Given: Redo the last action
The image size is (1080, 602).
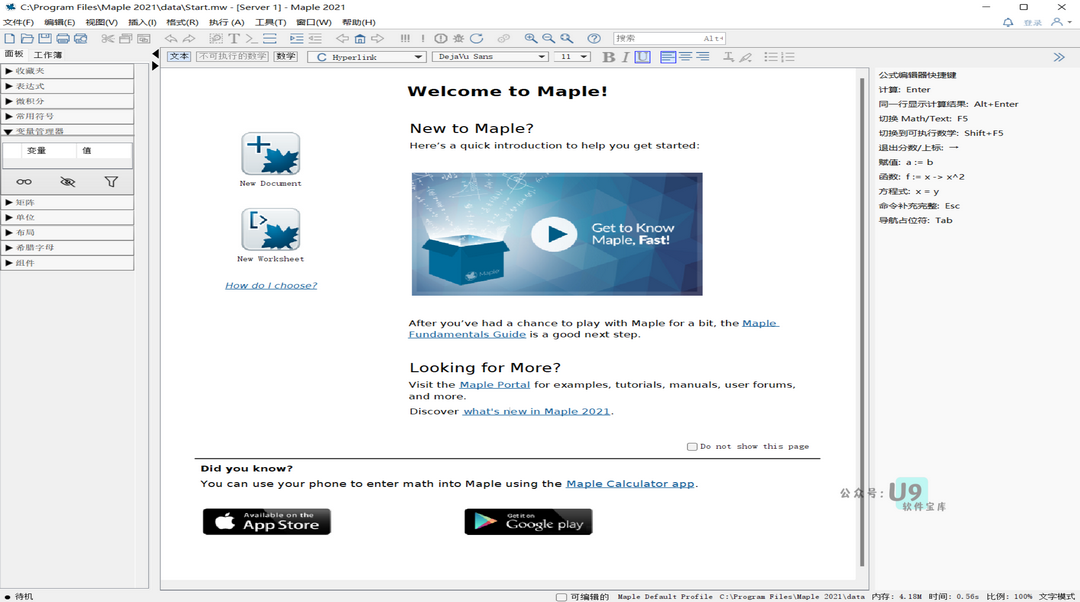Looking at the screenshot, I should pyautogui.click(x=189, y=39).
